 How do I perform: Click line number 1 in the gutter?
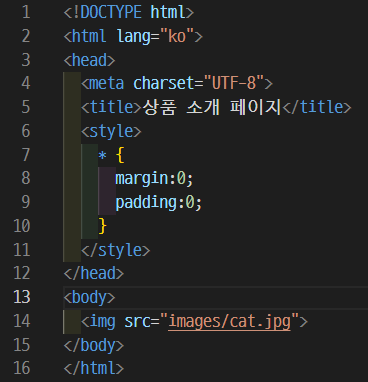pyautogui.click(x=26, y=12)
